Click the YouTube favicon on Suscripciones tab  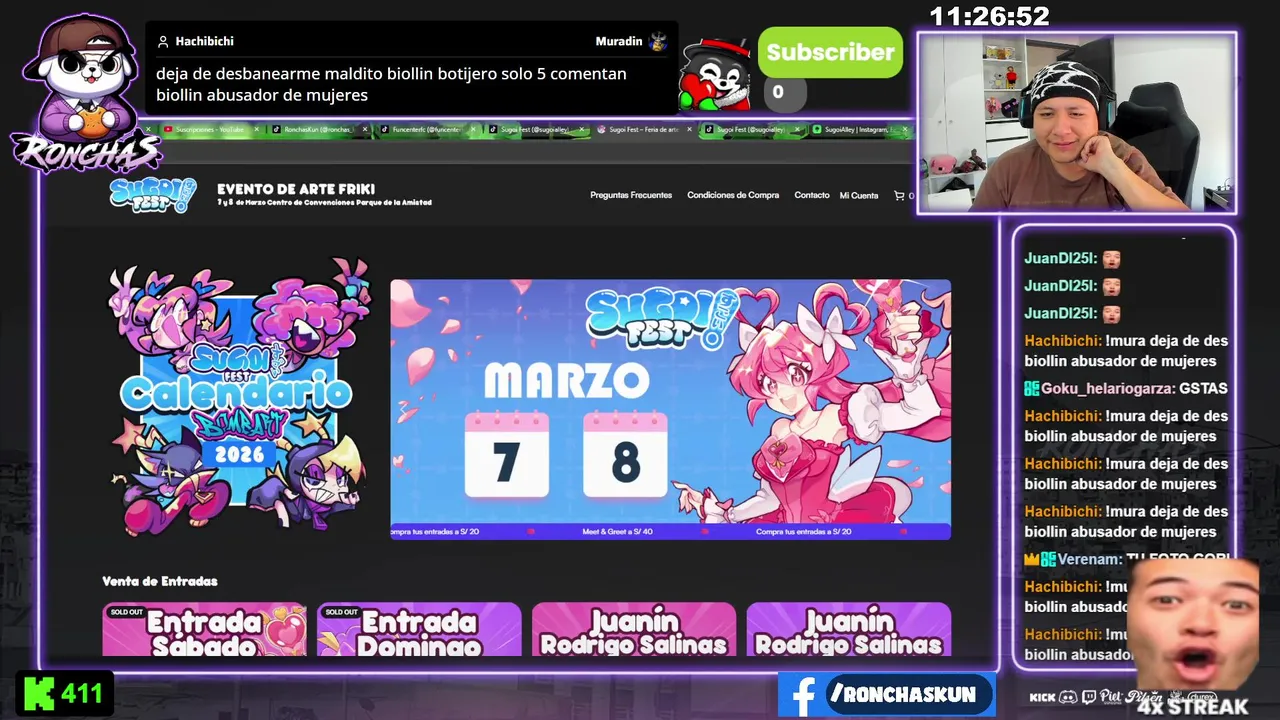click(168, 129)
